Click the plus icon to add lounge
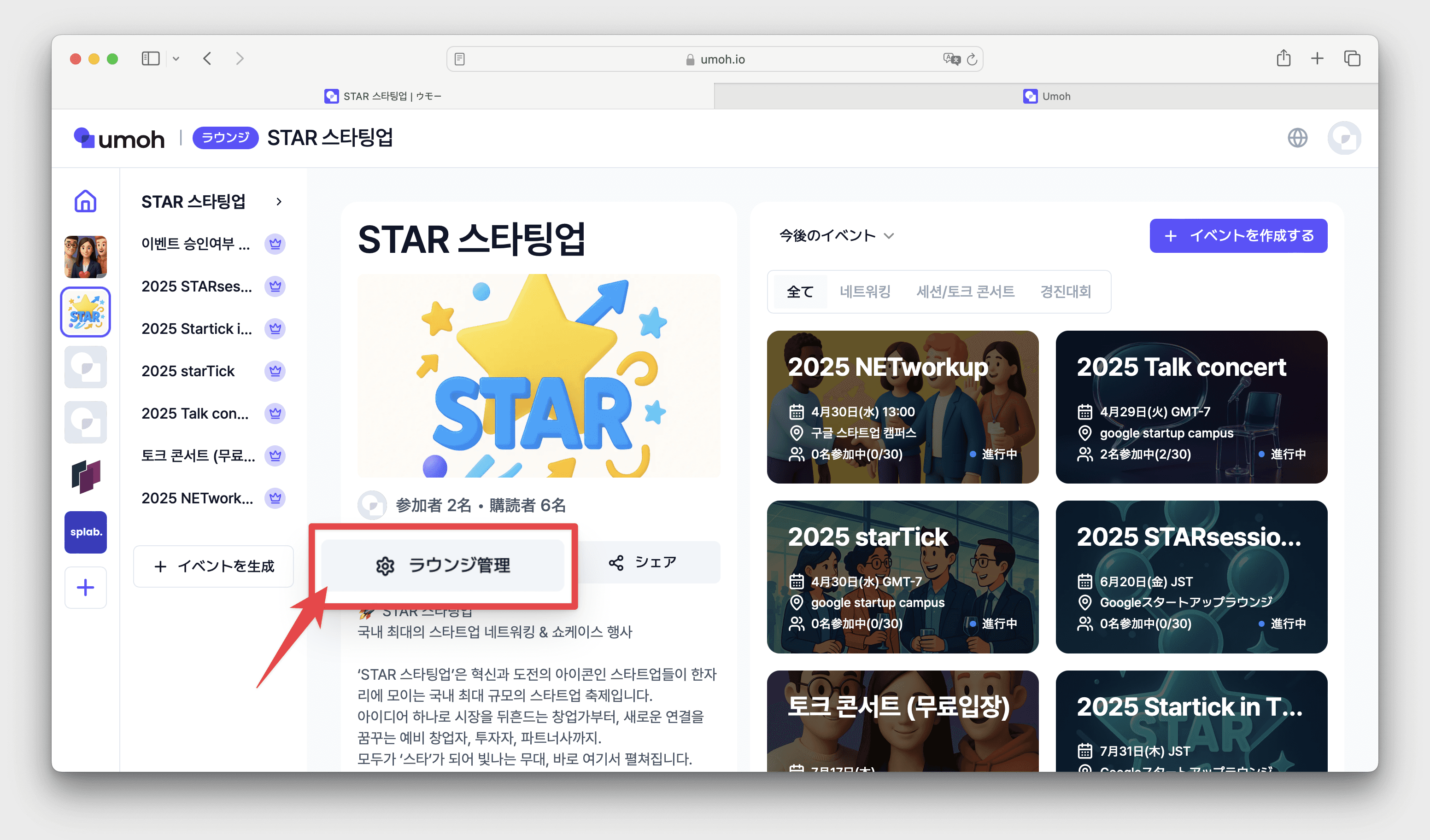 click(85, 587)
